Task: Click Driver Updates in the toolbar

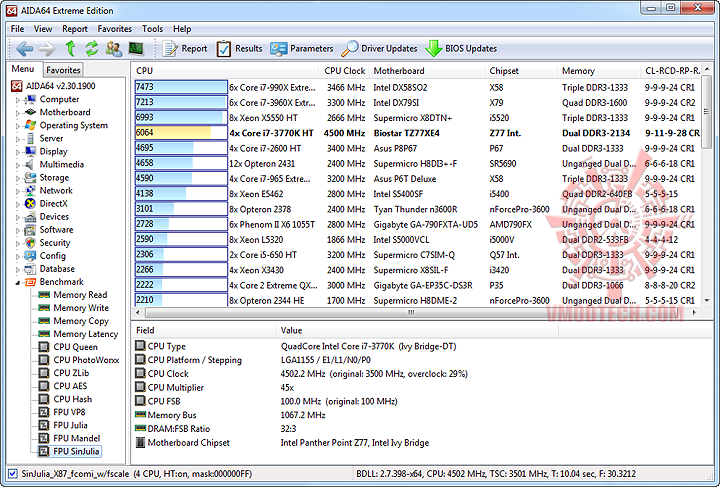Action: [x=379, y=49]
